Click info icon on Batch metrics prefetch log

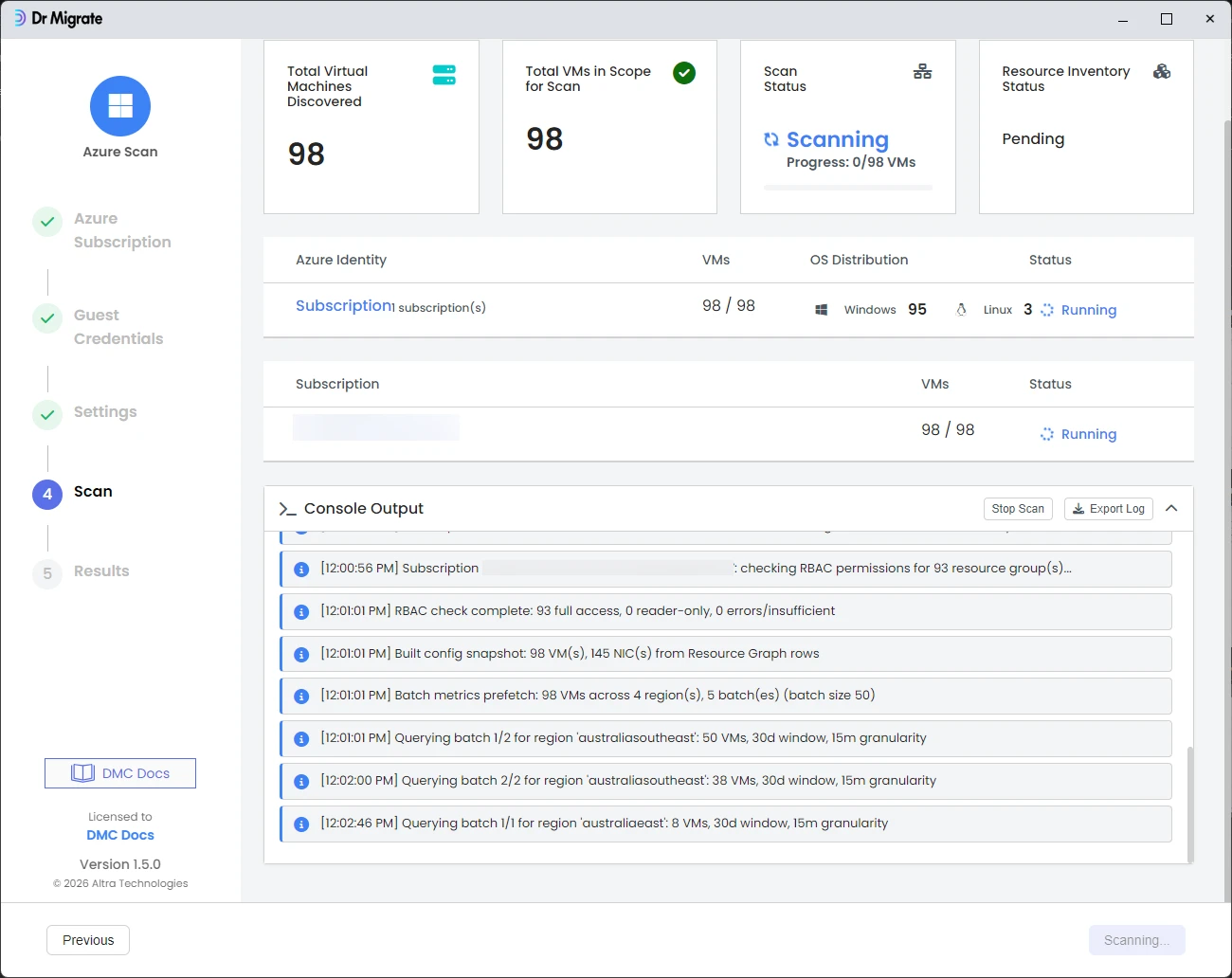[301, 697]
